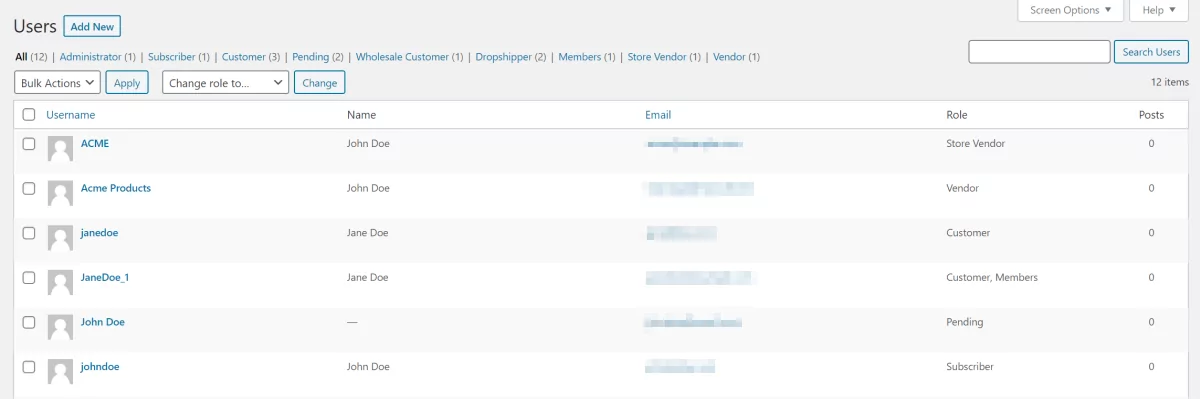This screenshot has height=399, width=1200.
Task: Click Acme Products user avatar
Action: (x=60, y=194)
